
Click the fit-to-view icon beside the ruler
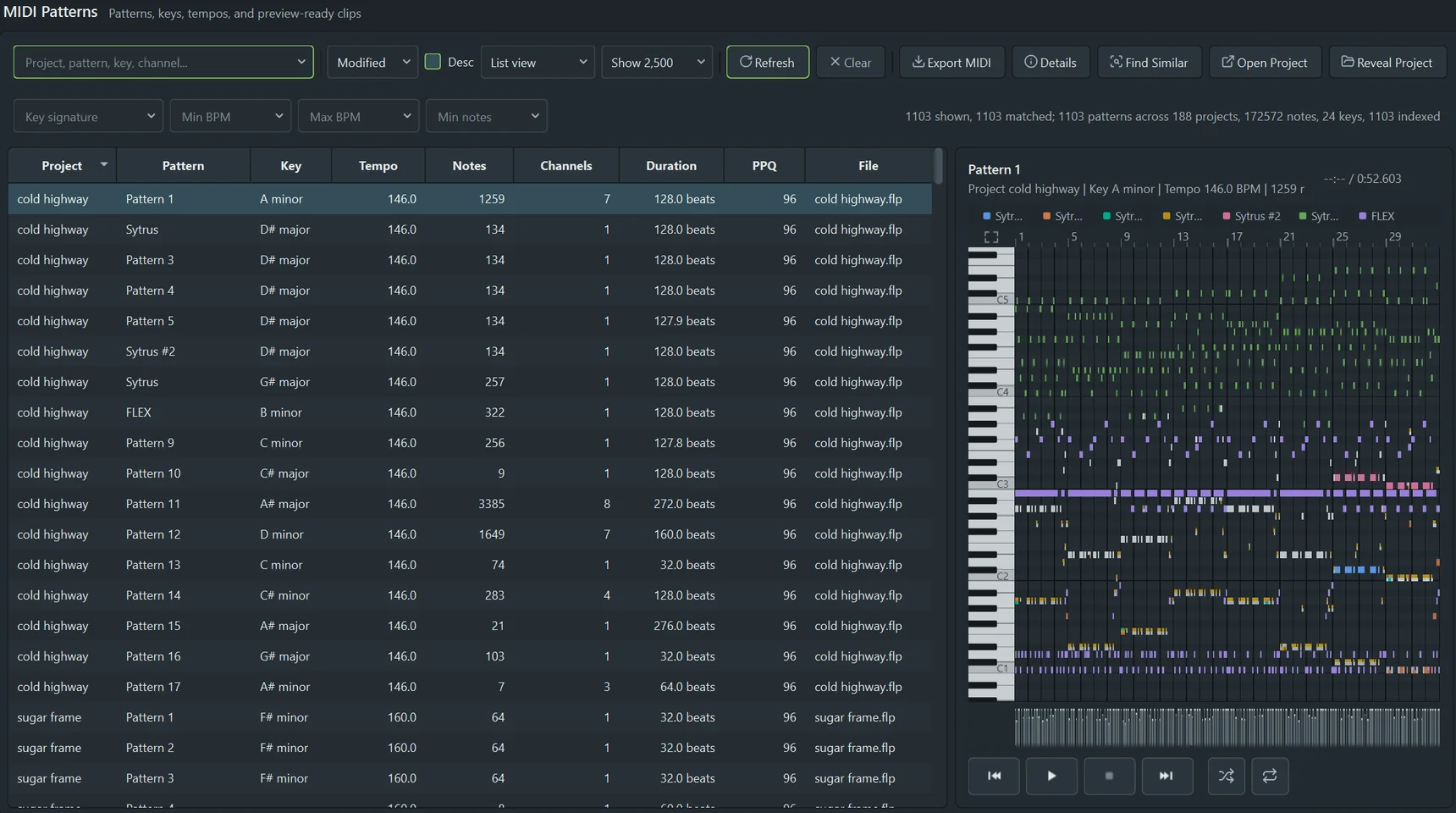[991, 237]
